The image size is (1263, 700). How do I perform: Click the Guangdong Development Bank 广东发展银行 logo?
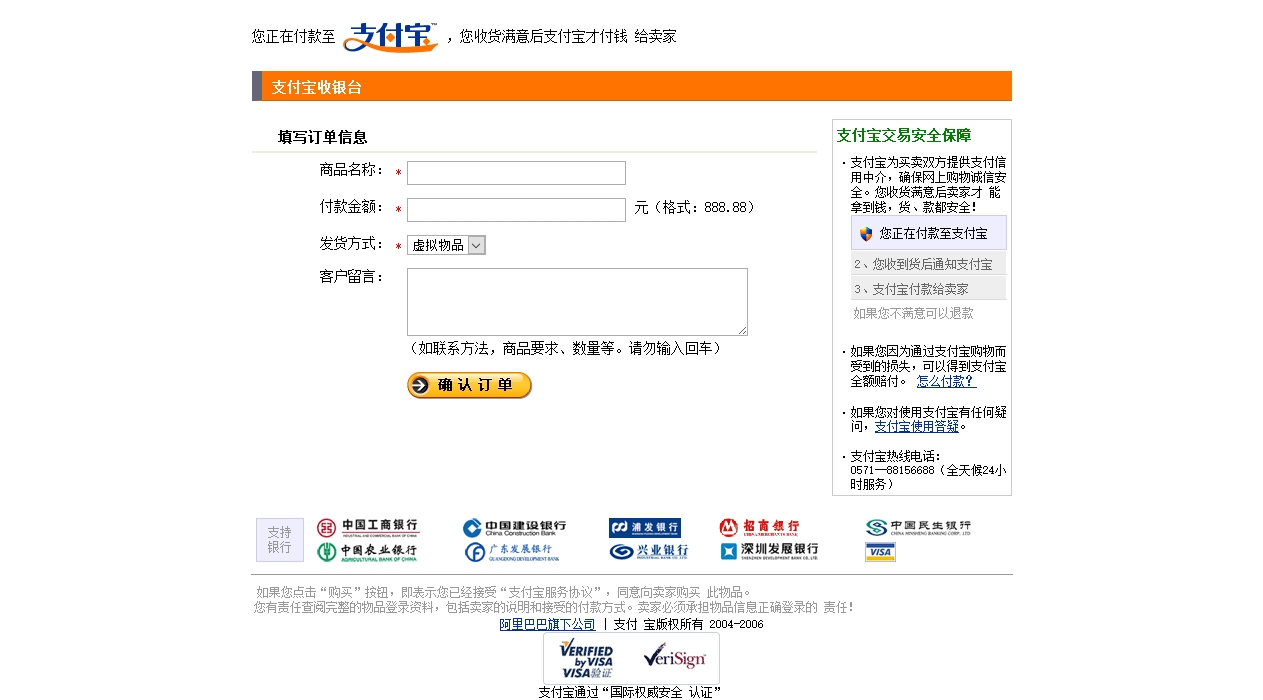[x=512, y=552]
